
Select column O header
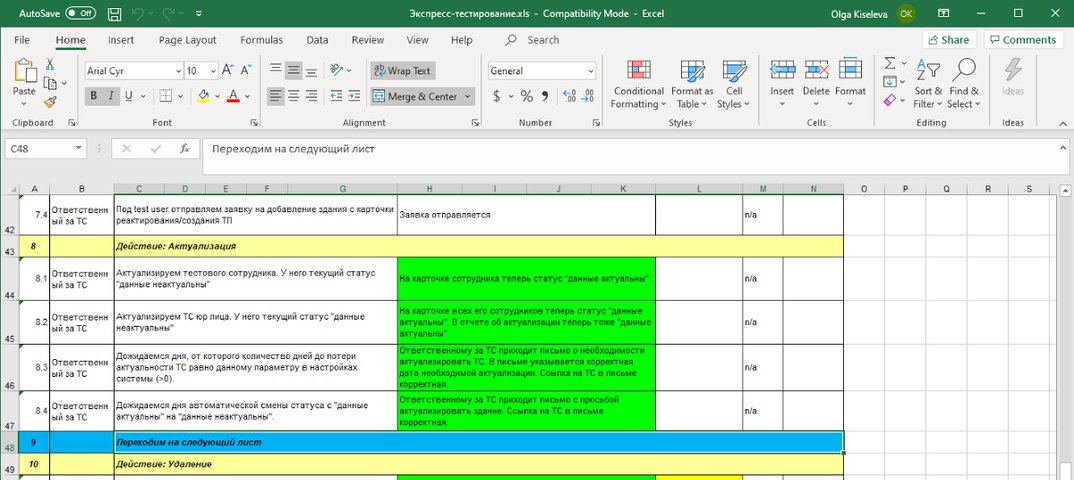click(863, 188)
